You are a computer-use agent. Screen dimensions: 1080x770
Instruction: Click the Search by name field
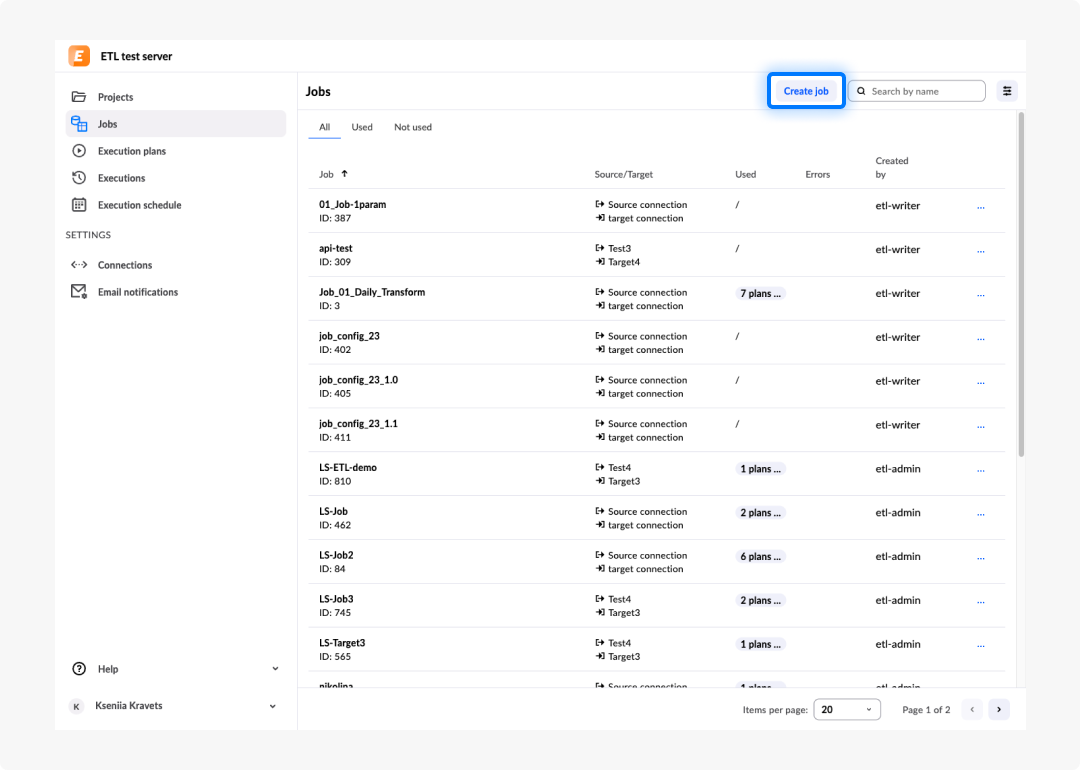click(x=917, y=91)
